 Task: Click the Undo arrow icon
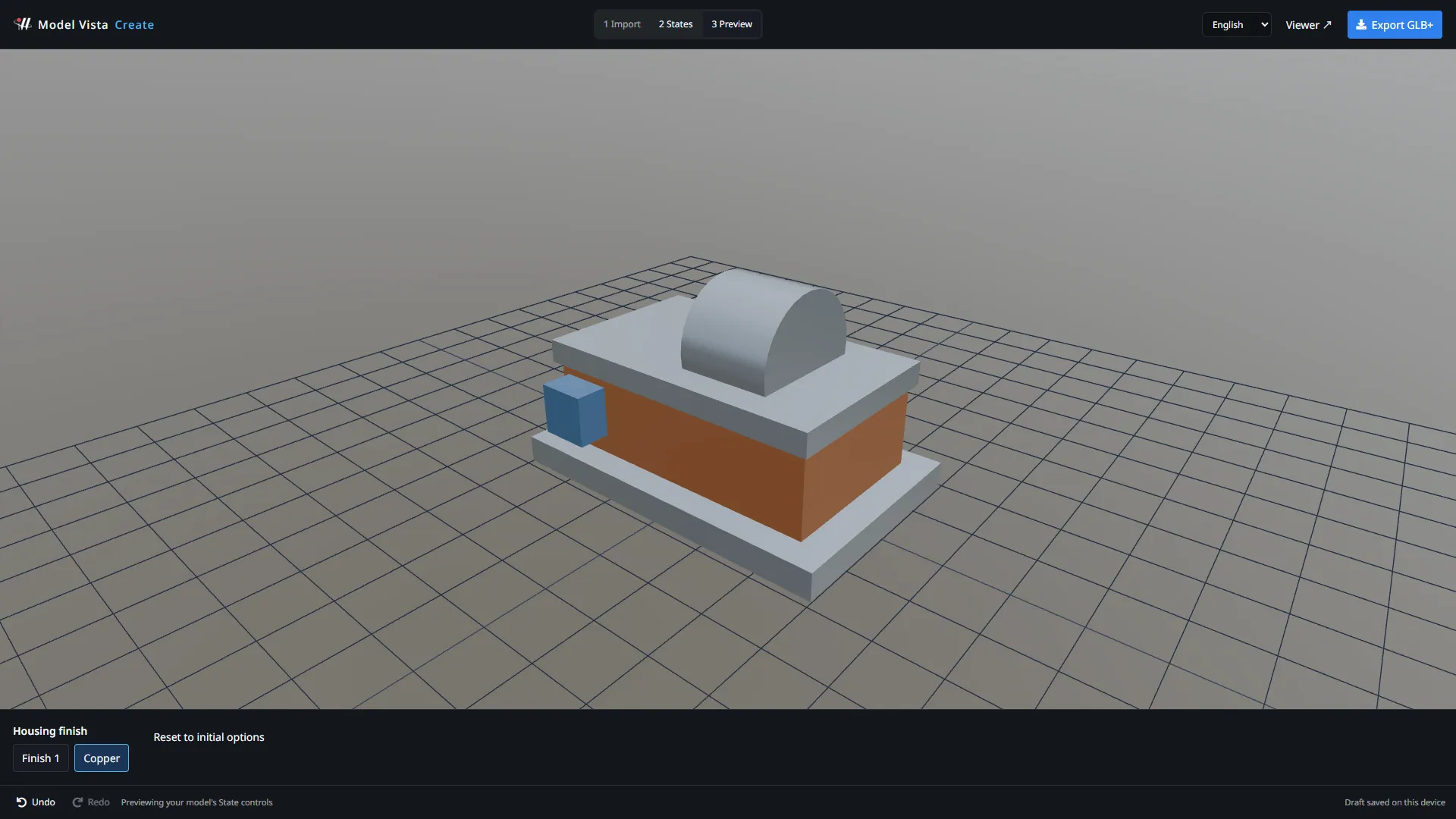[21, 802]
